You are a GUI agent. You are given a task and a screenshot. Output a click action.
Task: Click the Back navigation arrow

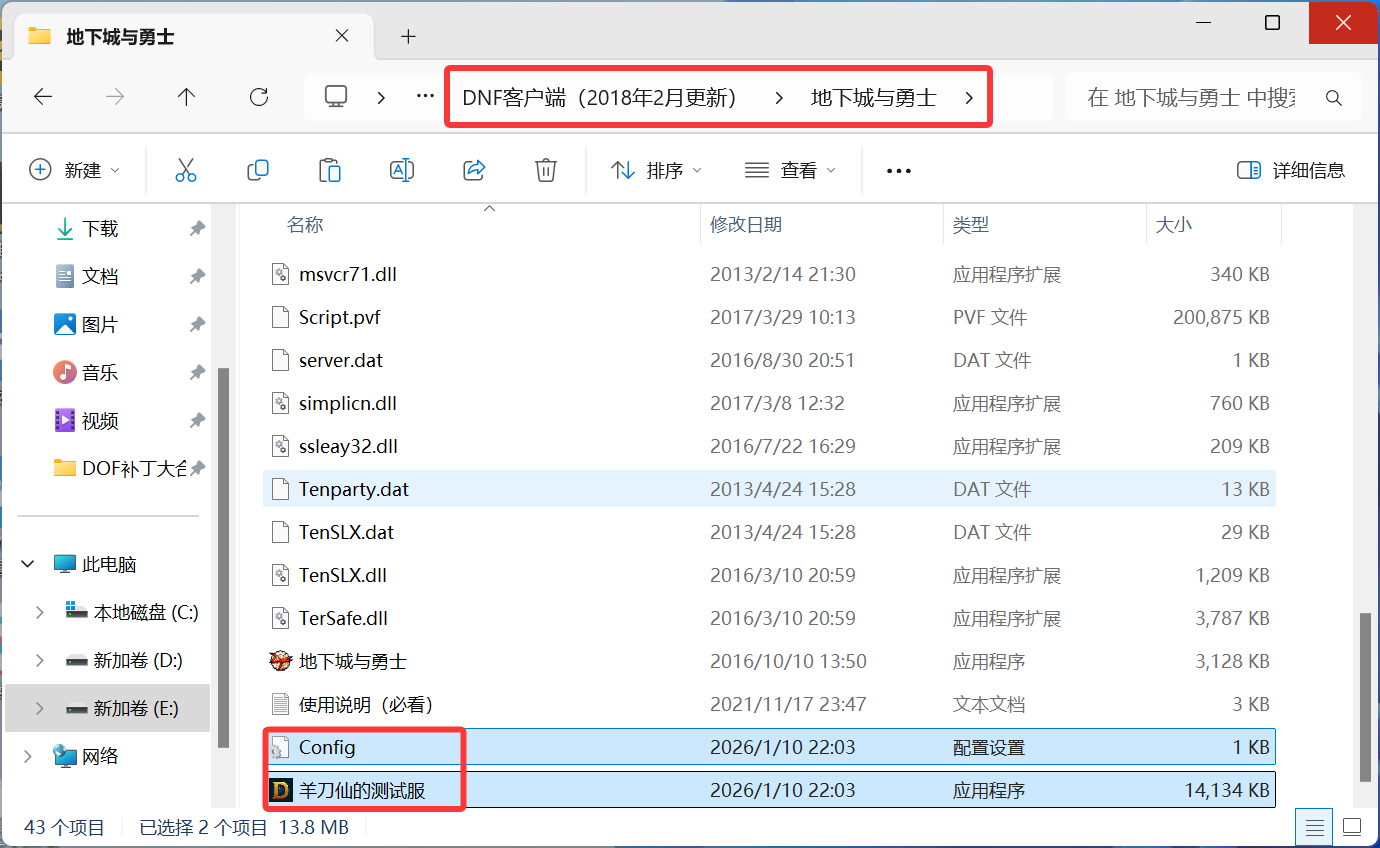click(42, 96)
